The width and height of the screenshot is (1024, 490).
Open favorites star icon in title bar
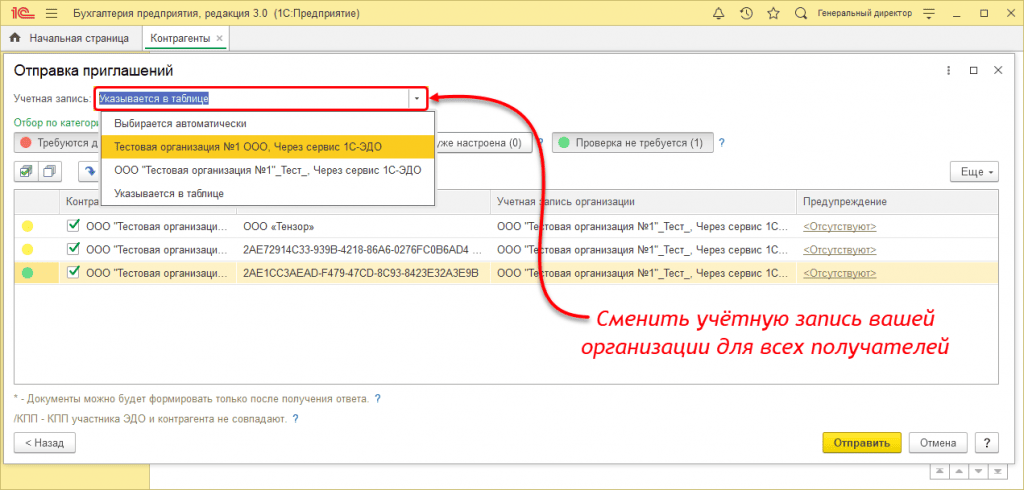click(773, 14)
